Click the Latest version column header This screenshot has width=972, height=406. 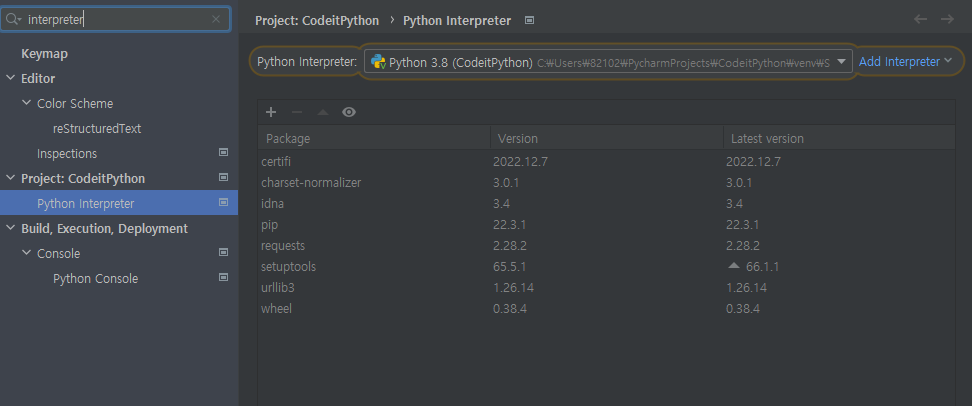click(767, 139)
